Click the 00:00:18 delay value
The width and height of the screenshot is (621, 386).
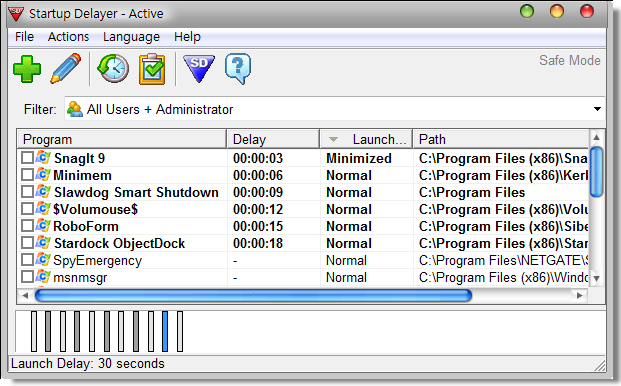(258, 243)
